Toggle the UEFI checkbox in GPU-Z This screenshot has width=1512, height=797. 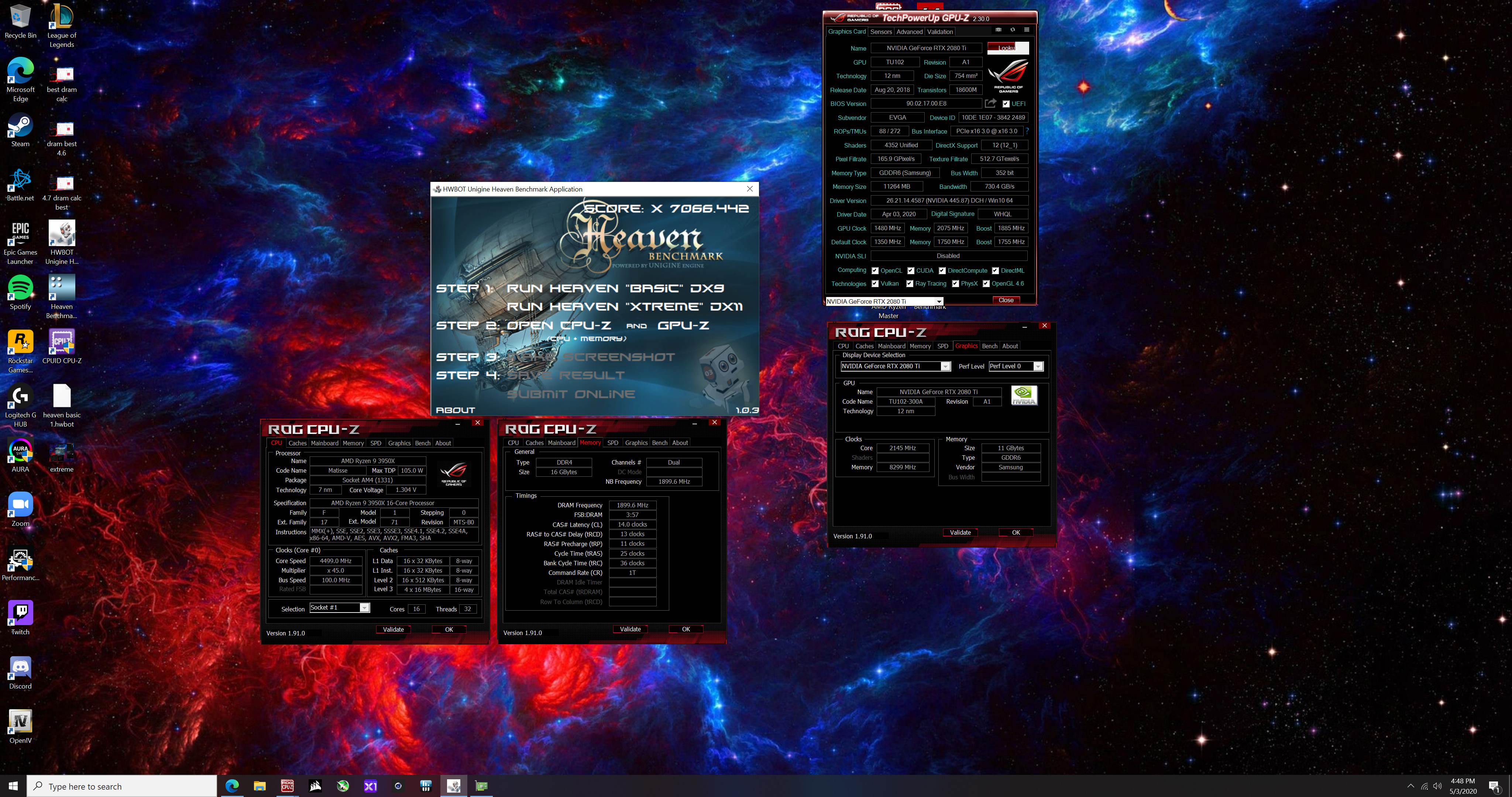click(x=1006, y=104)
